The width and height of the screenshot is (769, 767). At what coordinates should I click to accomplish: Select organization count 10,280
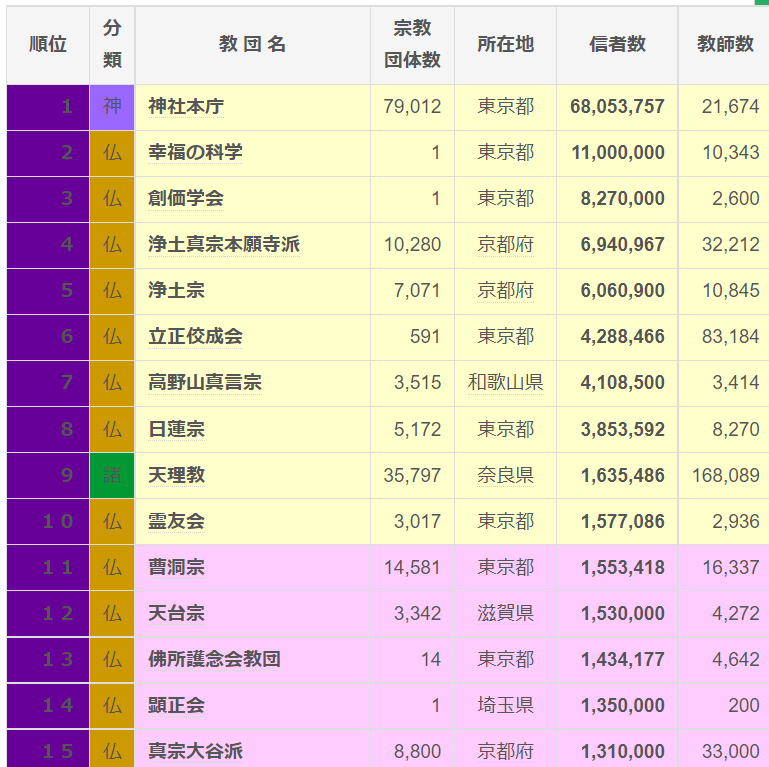412,244
